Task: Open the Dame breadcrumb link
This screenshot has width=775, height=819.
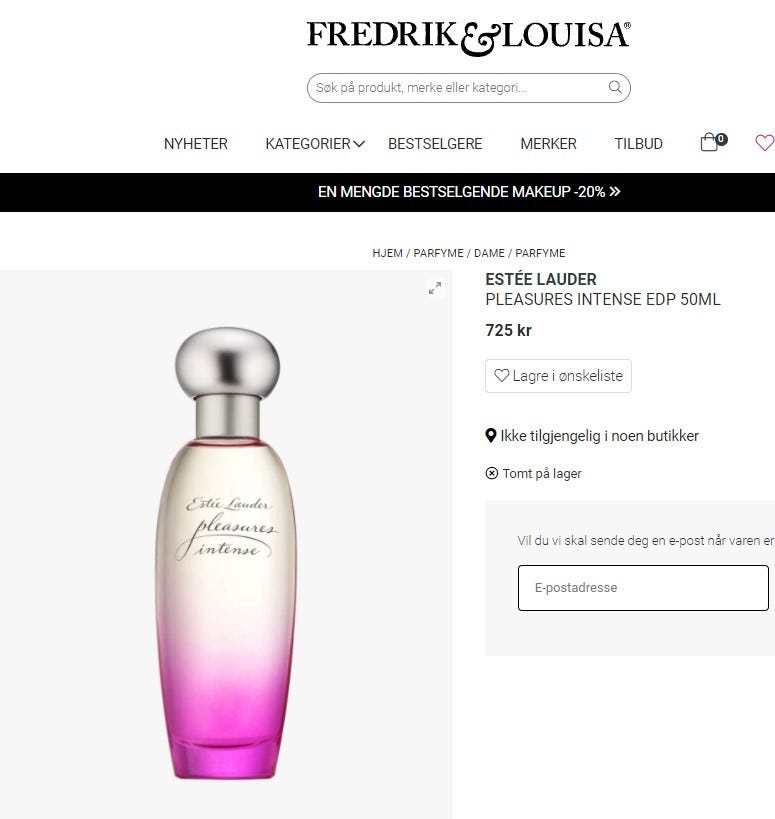Action: click(489, 253)
